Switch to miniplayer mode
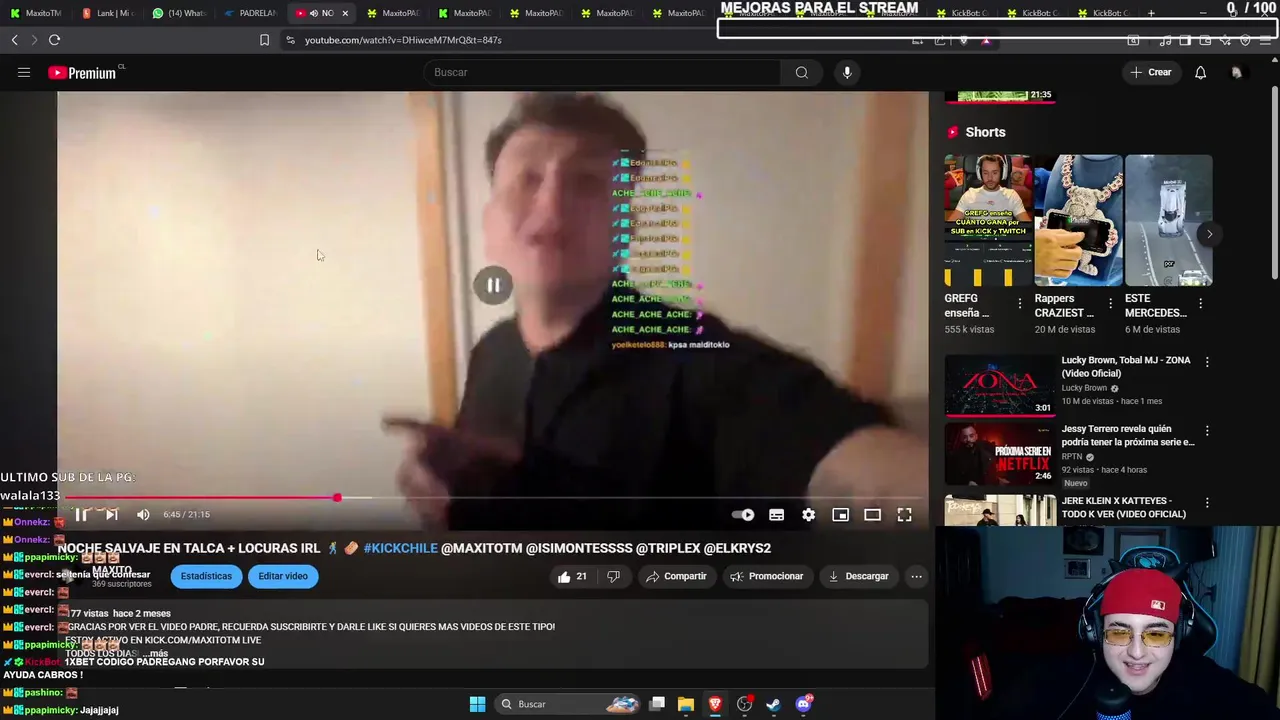The height and width of the screenshot is (720, 1280). click(x=840, y=515)
